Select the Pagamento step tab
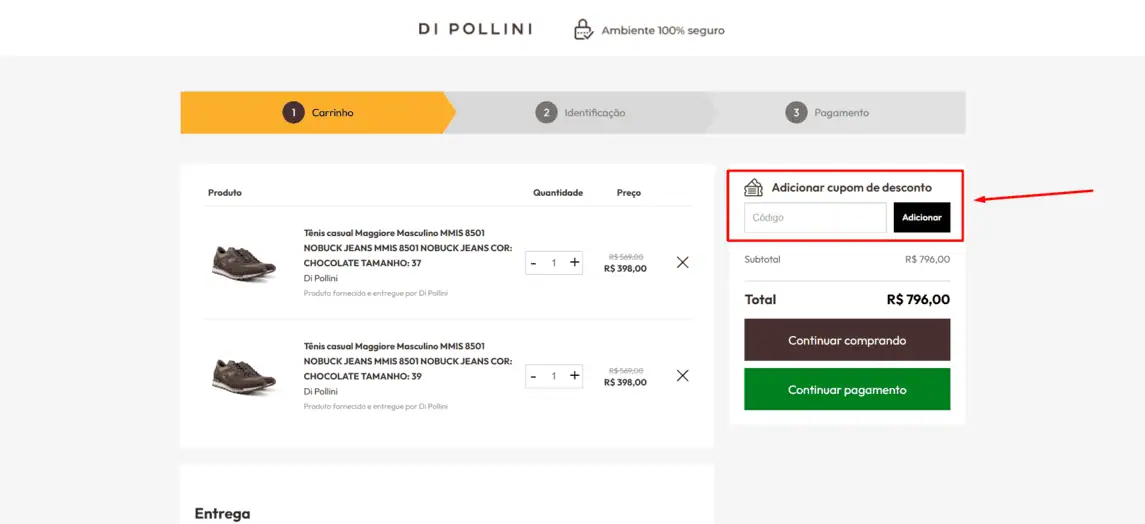The width and height of the screenshot is (1145, 524). click(x=827, y=112)
